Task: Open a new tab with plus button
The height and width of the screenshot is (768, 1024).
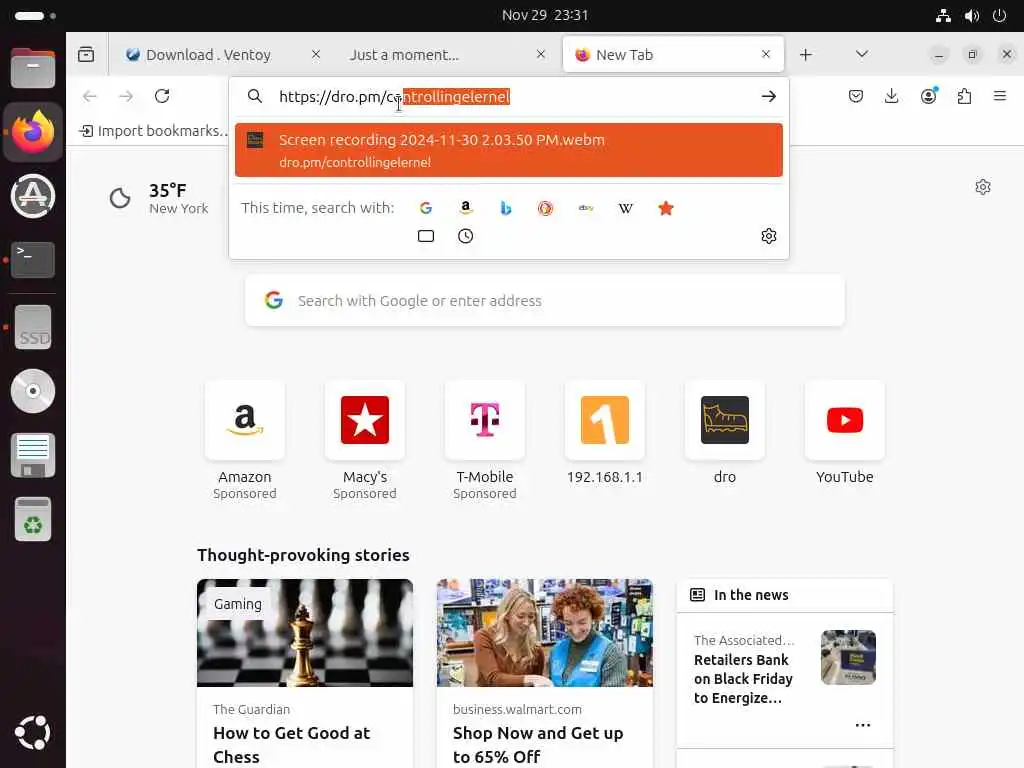Action: [806, 55]
